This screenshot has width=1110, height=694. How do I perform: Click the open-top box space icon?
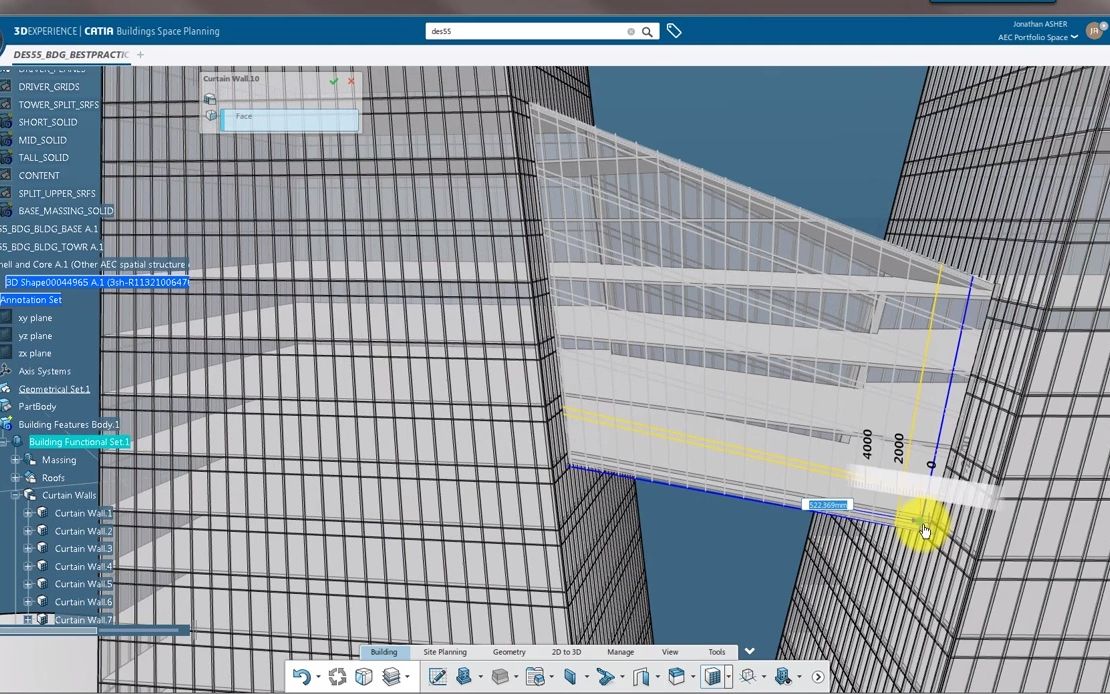pos(676,677)
